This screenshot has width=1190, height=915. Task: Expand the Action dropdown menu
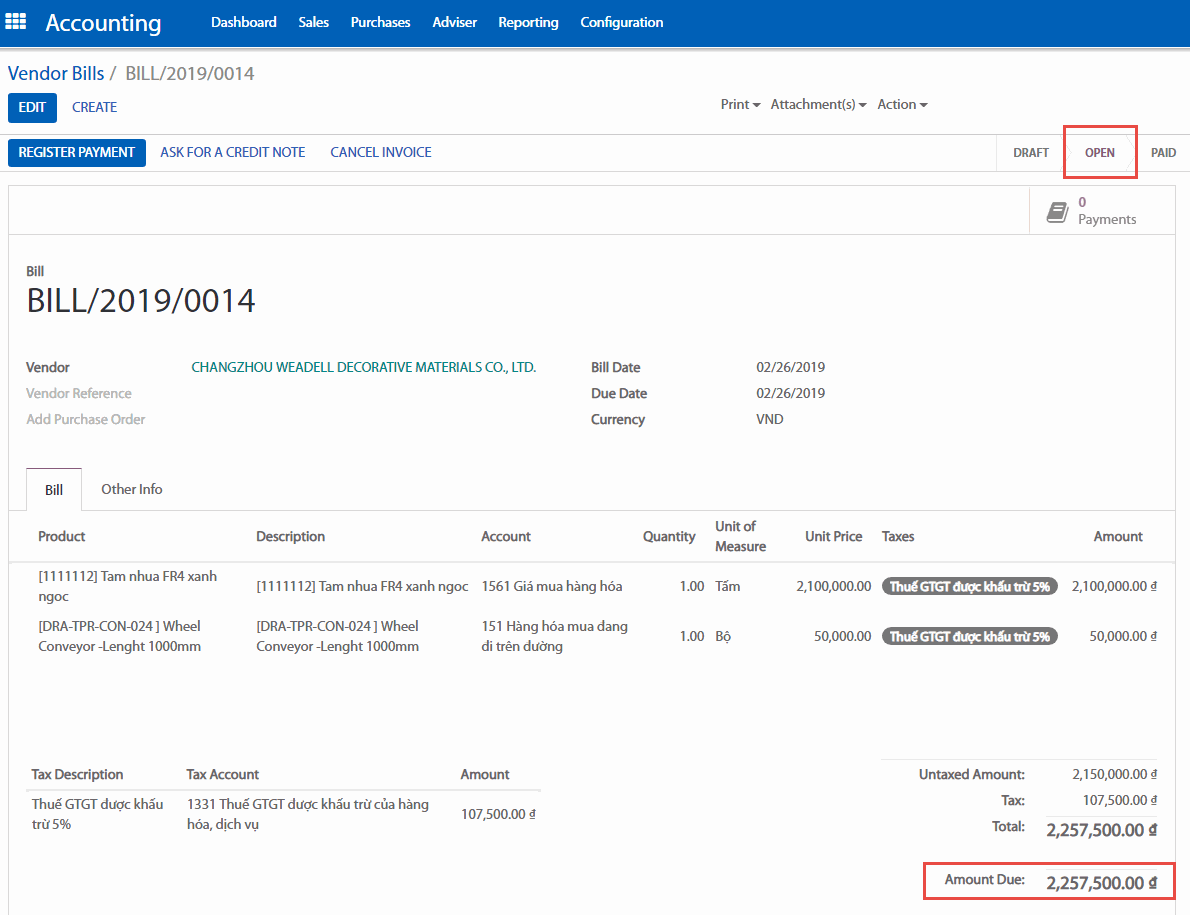(x=902, y=105)
